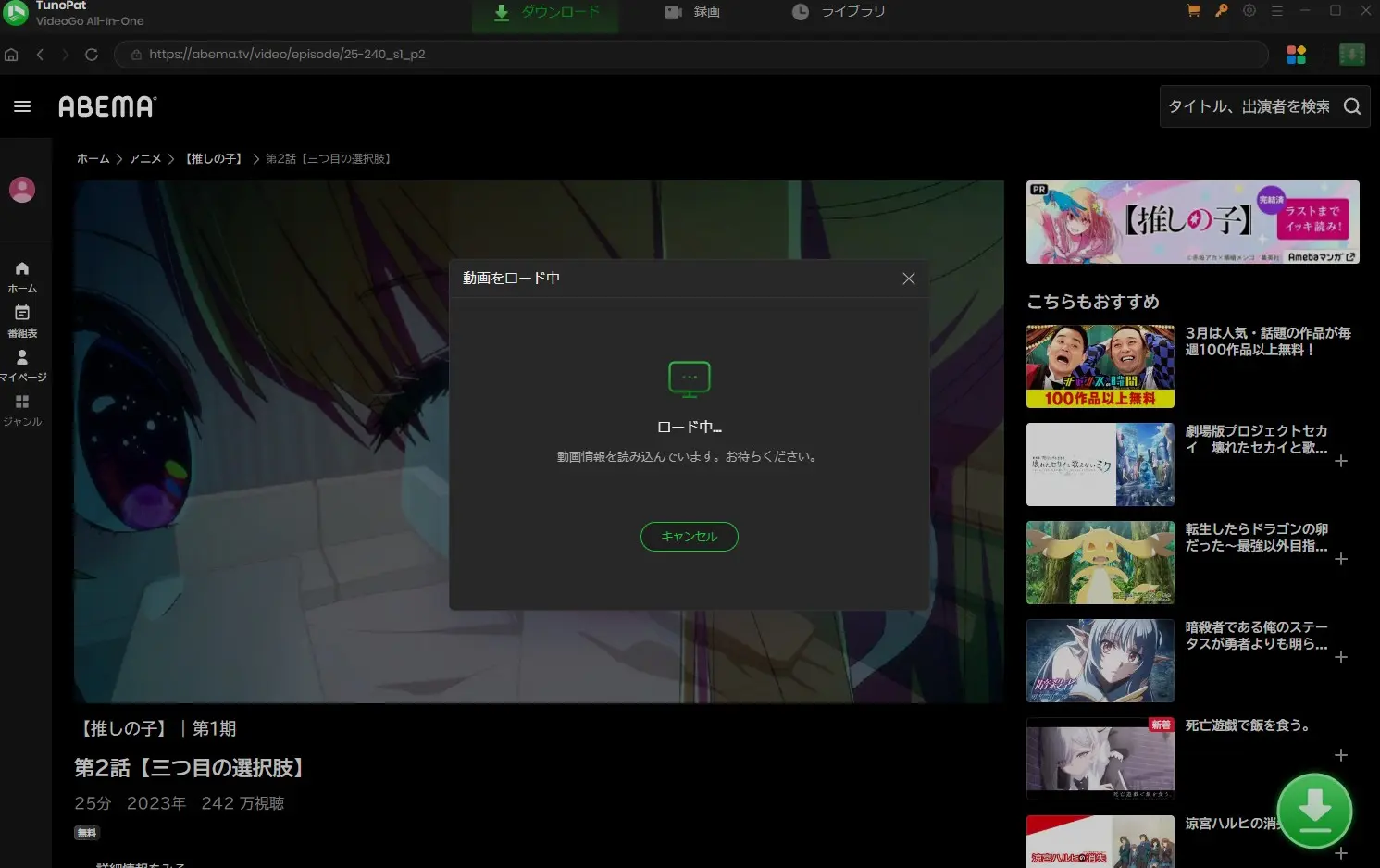This screenshot has width=1380, height=868.
Task: Go to browser home page icon
Action: (11, 55)
